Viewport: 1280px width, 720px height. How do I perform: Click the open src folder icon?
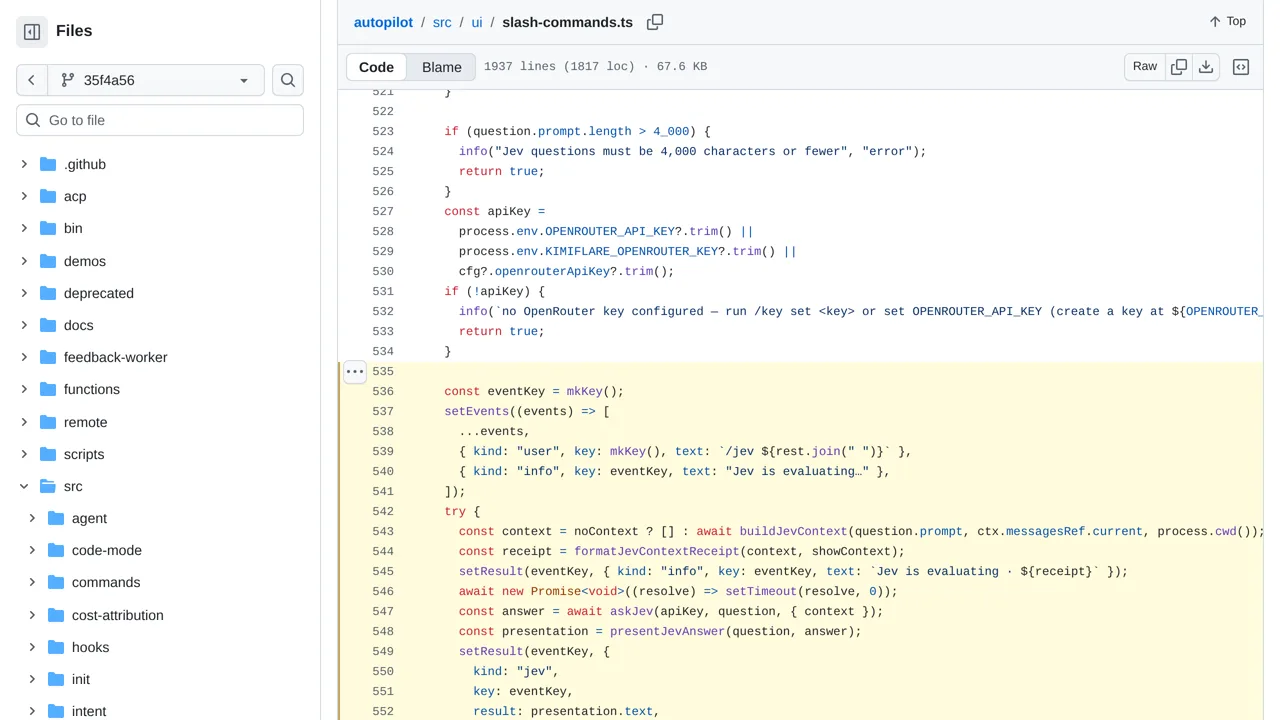47,486
